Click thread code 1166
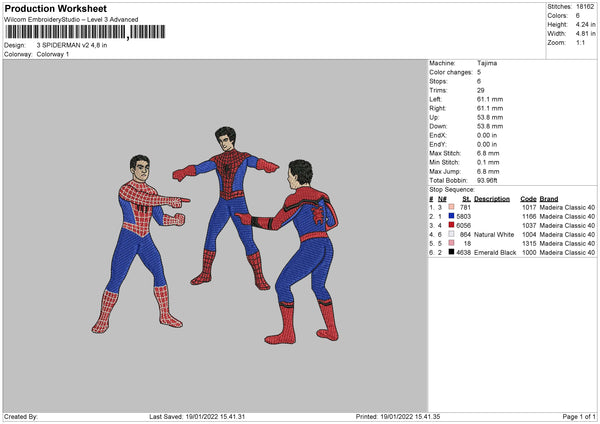 click(529, 217)
